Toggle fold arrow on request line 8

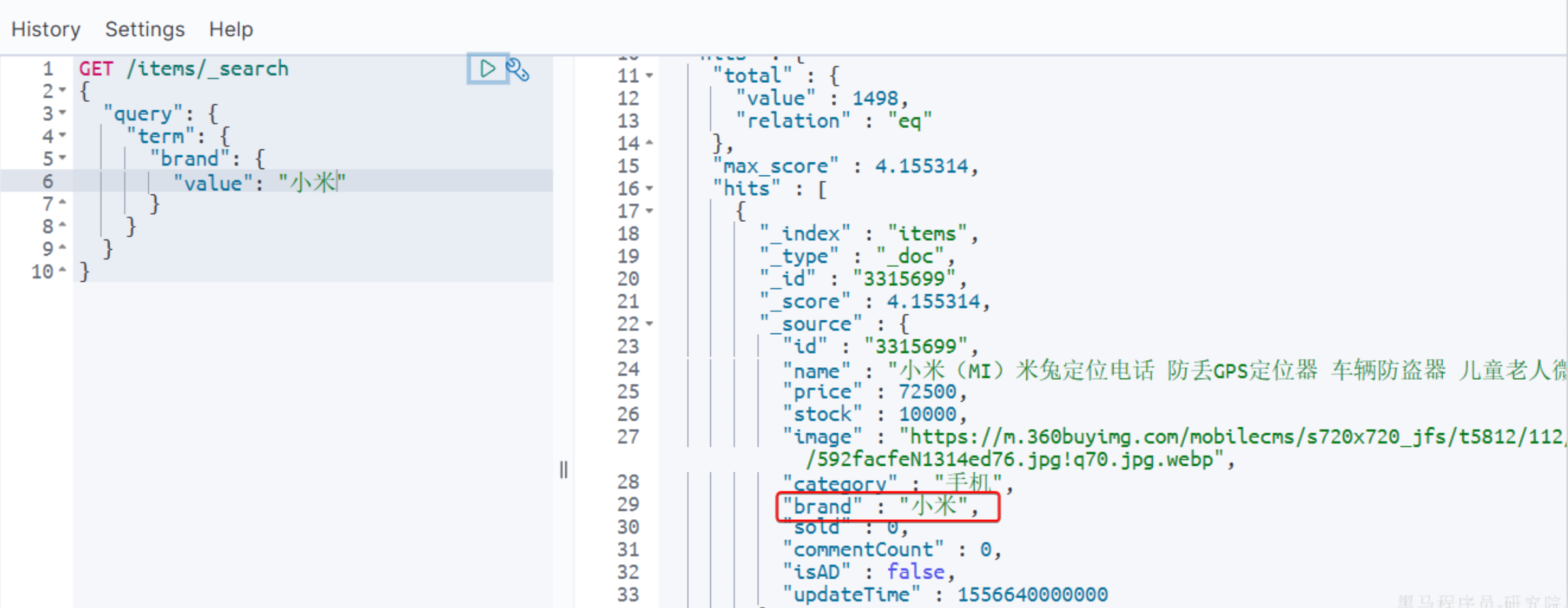coord(63,226)
